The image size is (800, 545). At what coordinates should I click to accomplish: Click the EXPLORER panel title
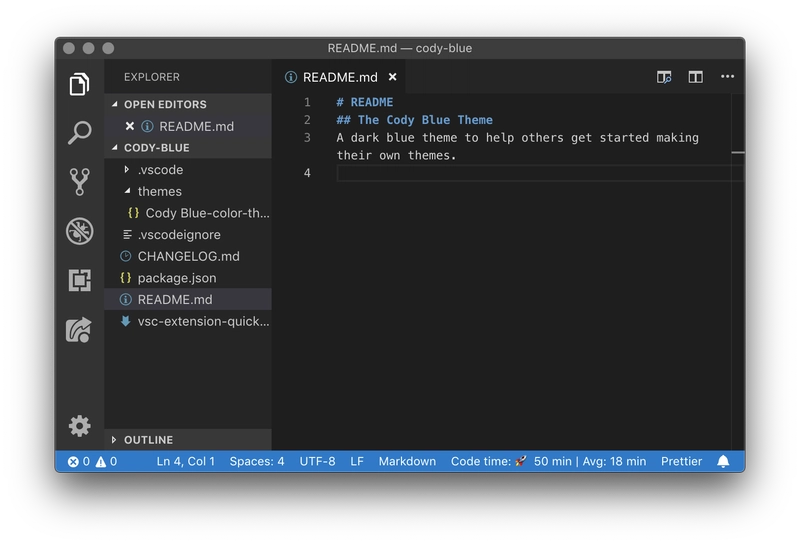click(152, 77)
